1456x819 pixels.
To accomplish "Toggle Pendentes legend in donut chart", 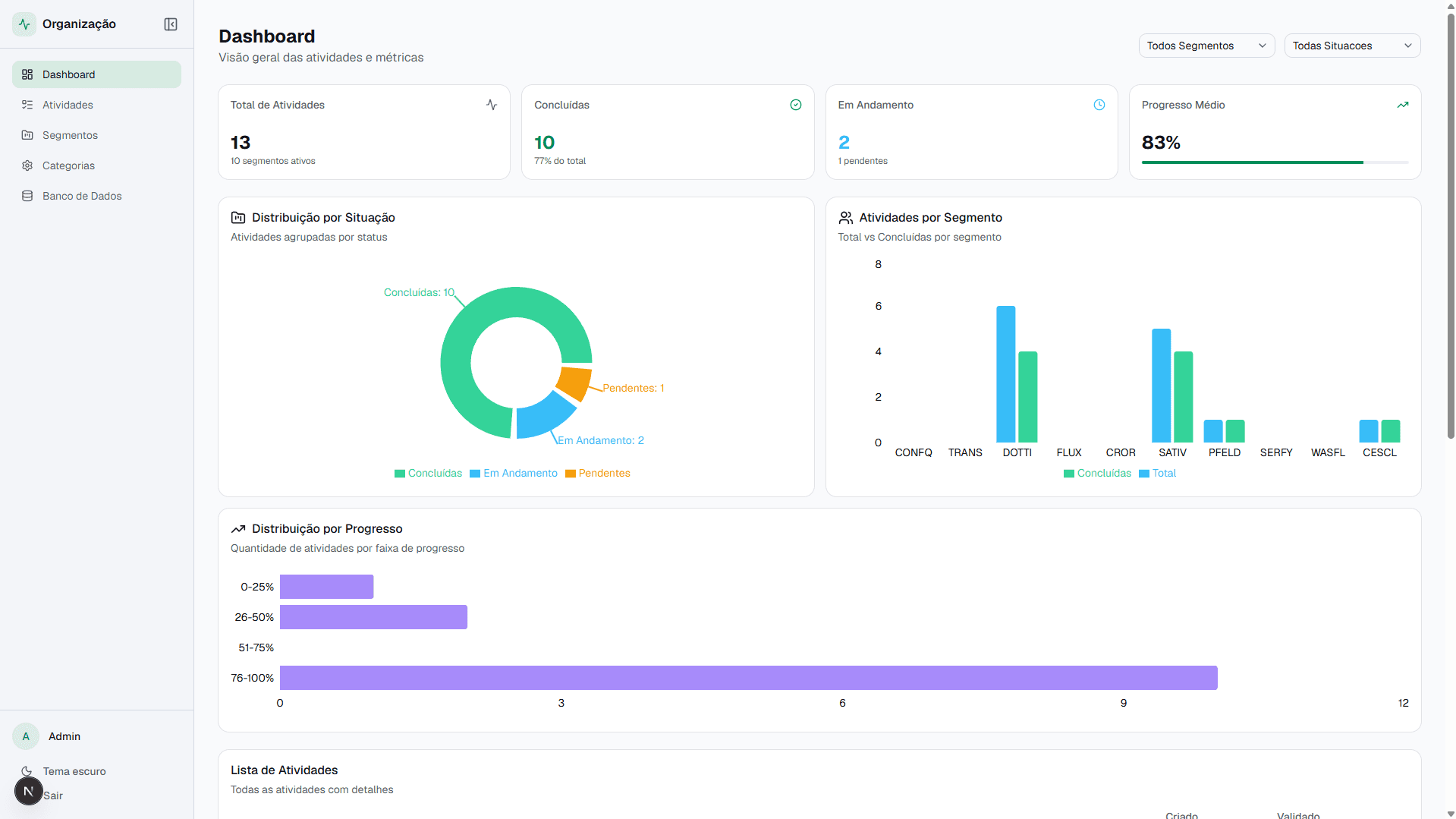I will (x=598, y=473).
